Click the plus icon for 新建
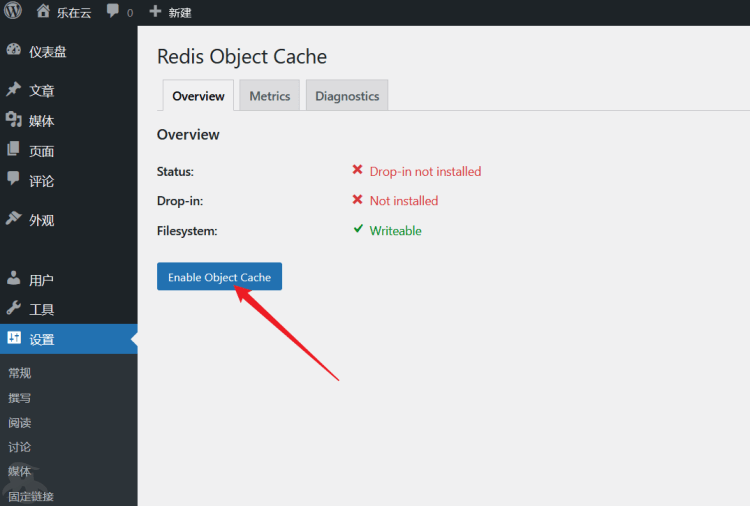The height and width of the screenshot is (506, 750). [155, 11]
